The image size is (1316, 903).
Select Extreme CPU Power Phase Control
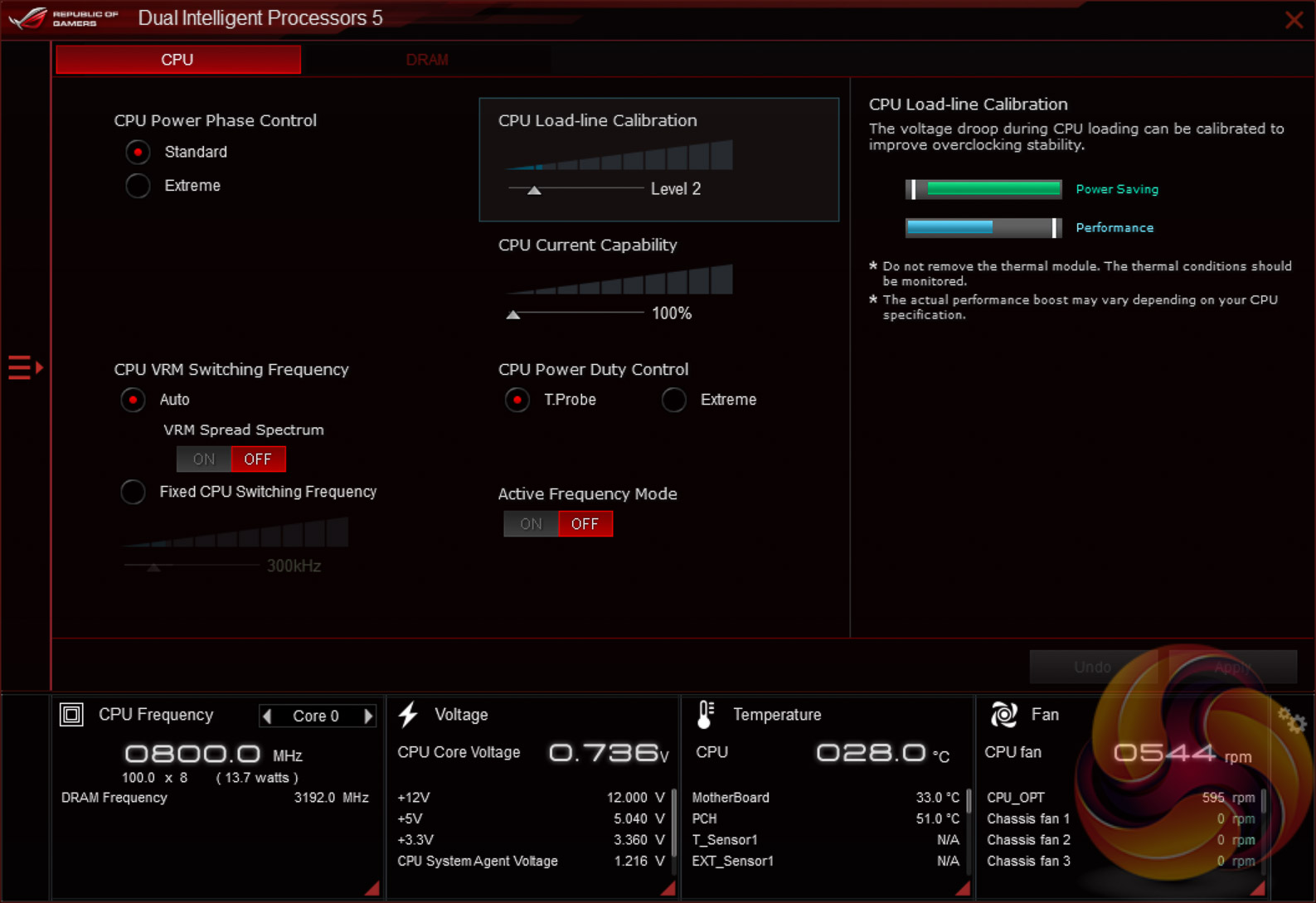click(x=138, y=186)
